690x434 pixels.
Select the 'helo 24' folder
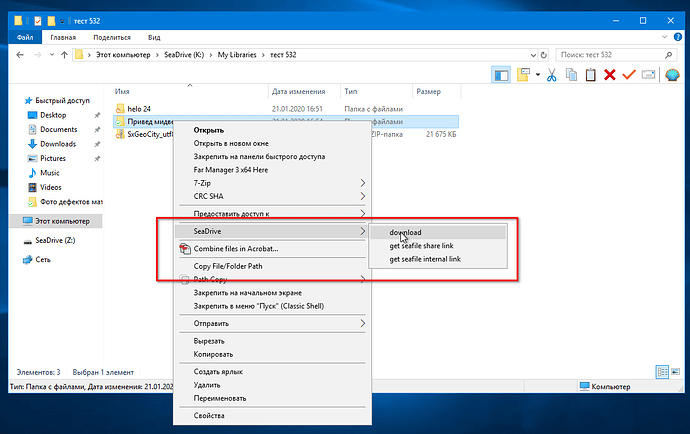(x=139, y=109)
